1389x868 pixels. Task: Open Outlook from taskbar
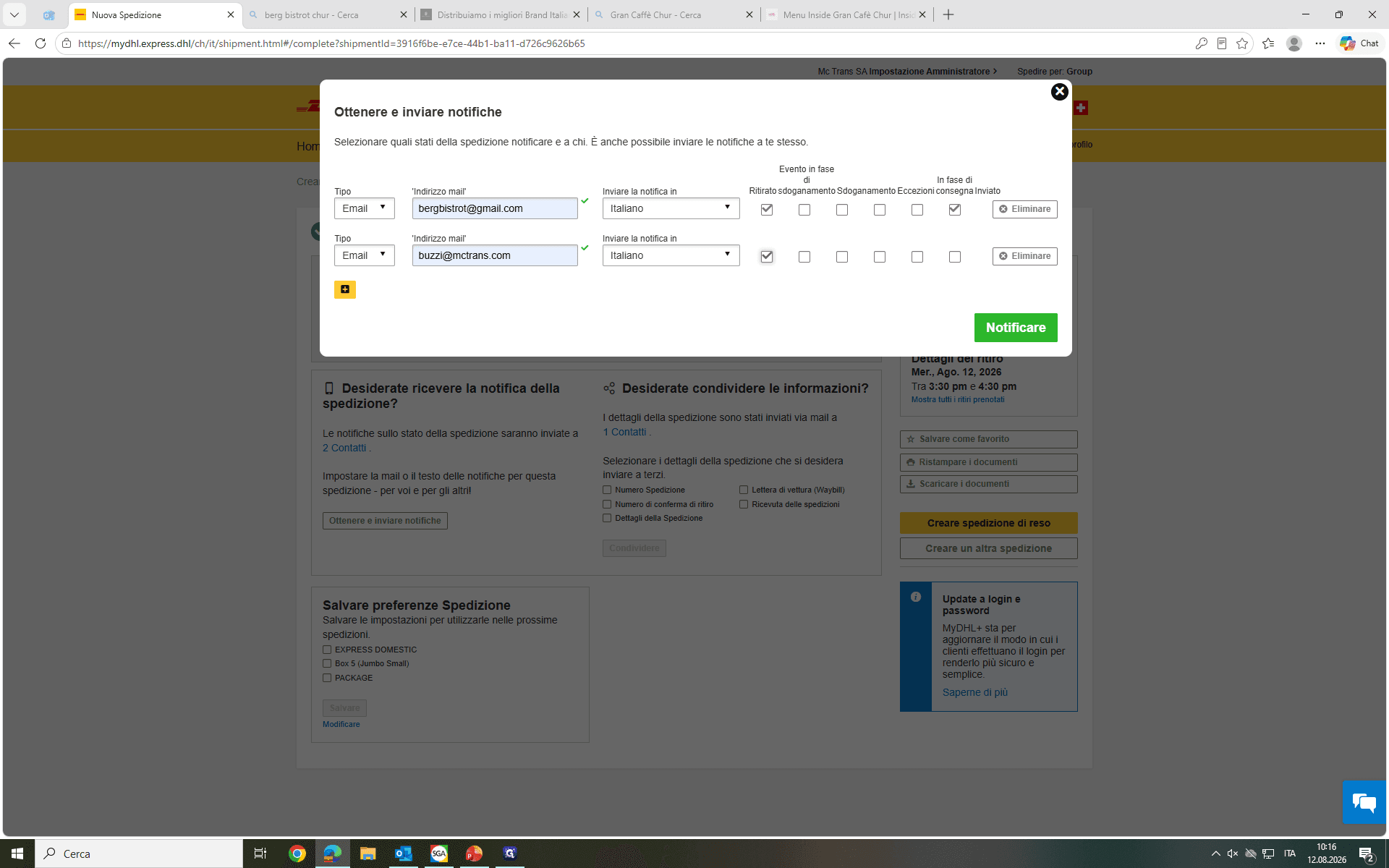[403, 854]
